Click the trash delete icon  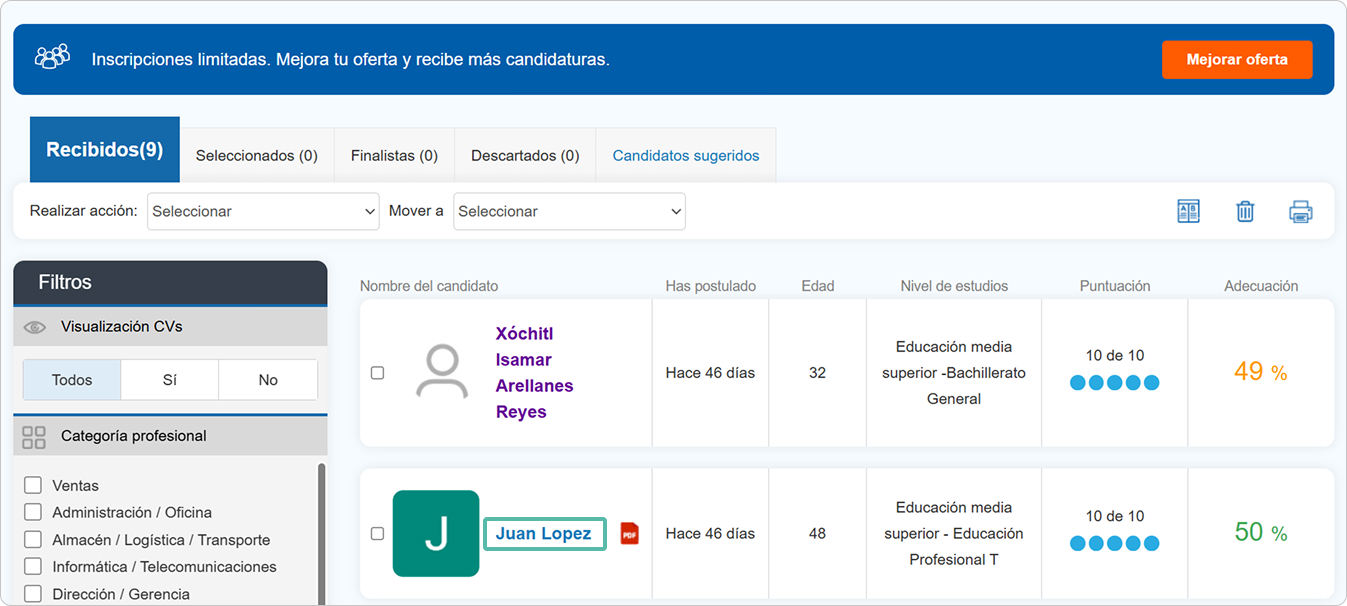[1245, 211]
